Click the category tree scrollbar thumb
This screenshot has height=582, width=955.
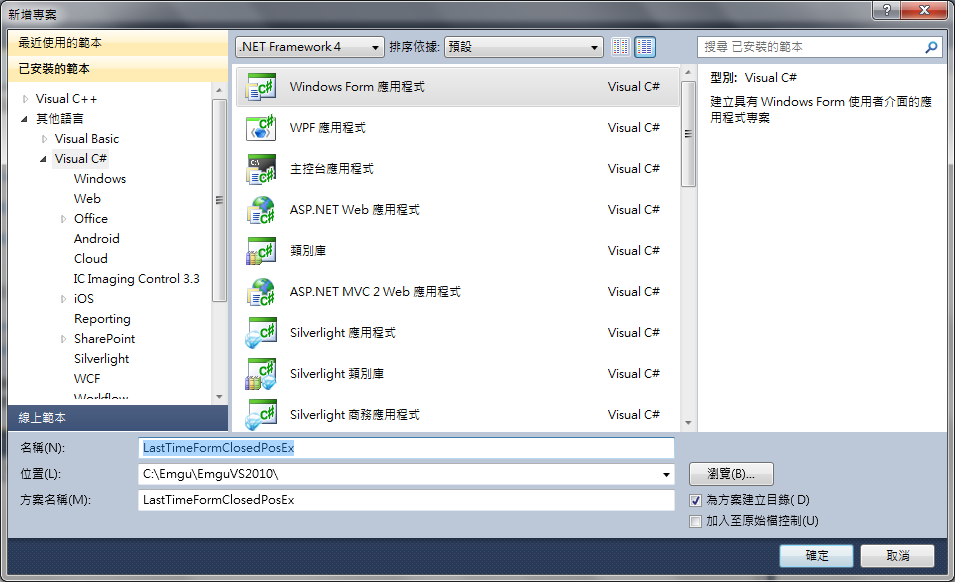(219, 200)
